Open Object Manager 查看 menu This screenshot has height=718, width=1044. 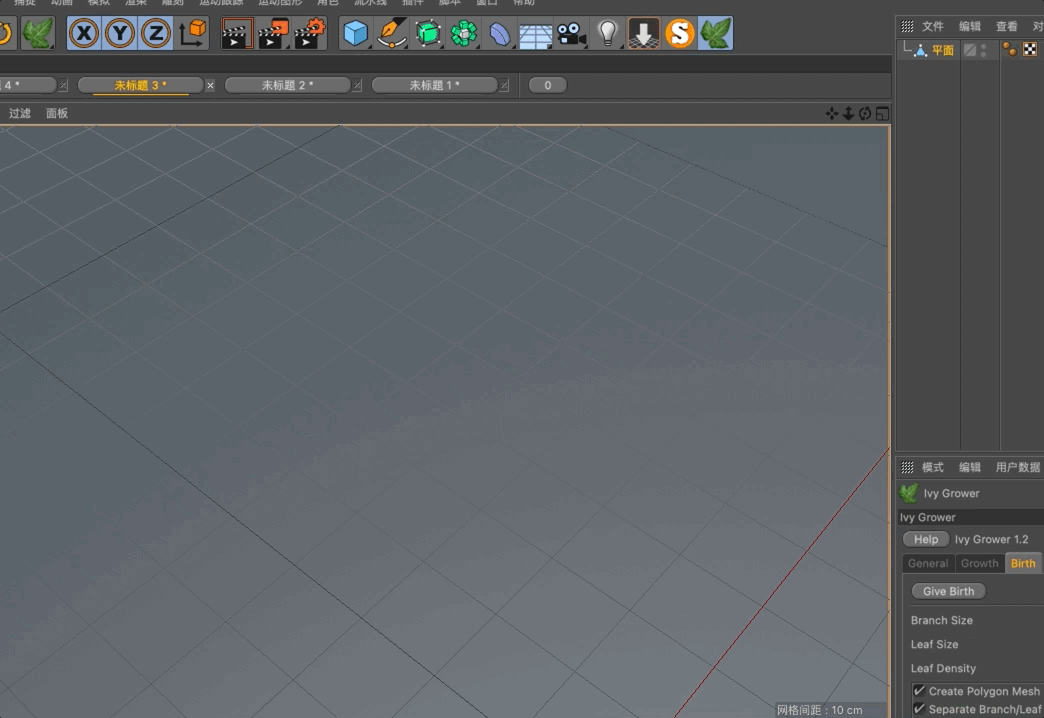pos(1006,27)
